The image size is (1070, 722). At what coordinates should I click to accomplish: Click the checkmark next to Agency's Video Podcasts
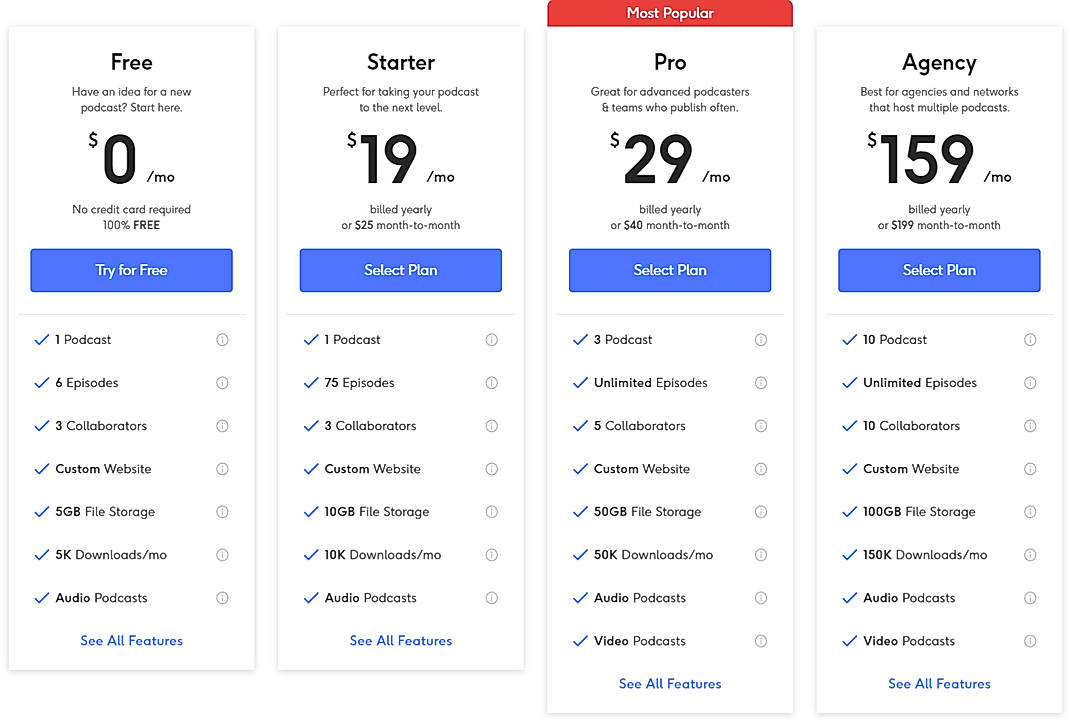point(850,640)
